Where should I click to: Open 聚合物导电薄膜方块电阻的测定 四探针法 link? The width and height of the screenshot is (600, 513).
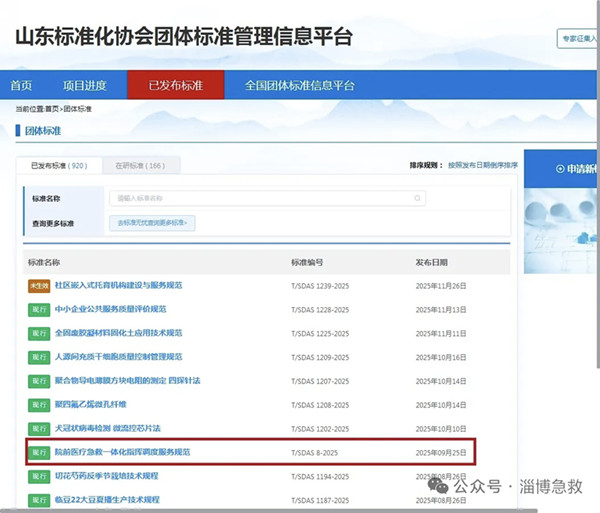coord(127,381)
